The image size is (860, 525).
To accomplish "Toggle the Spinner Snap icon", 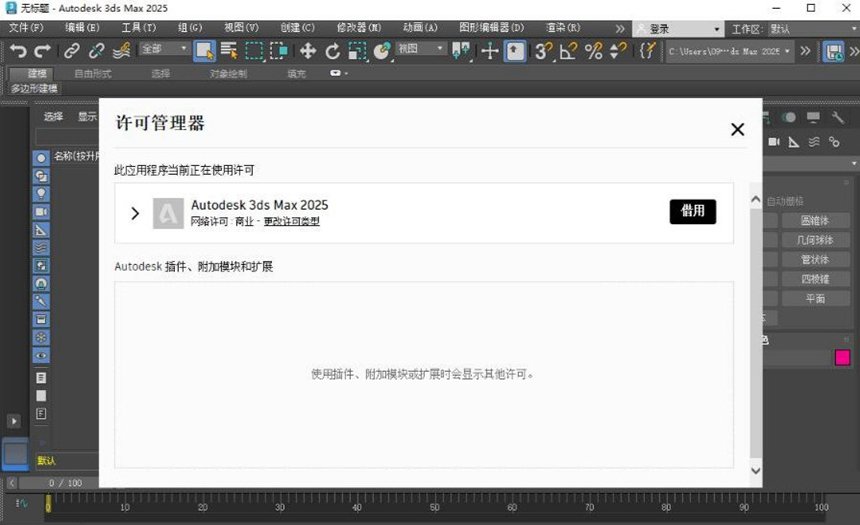I will pos(618,51).
